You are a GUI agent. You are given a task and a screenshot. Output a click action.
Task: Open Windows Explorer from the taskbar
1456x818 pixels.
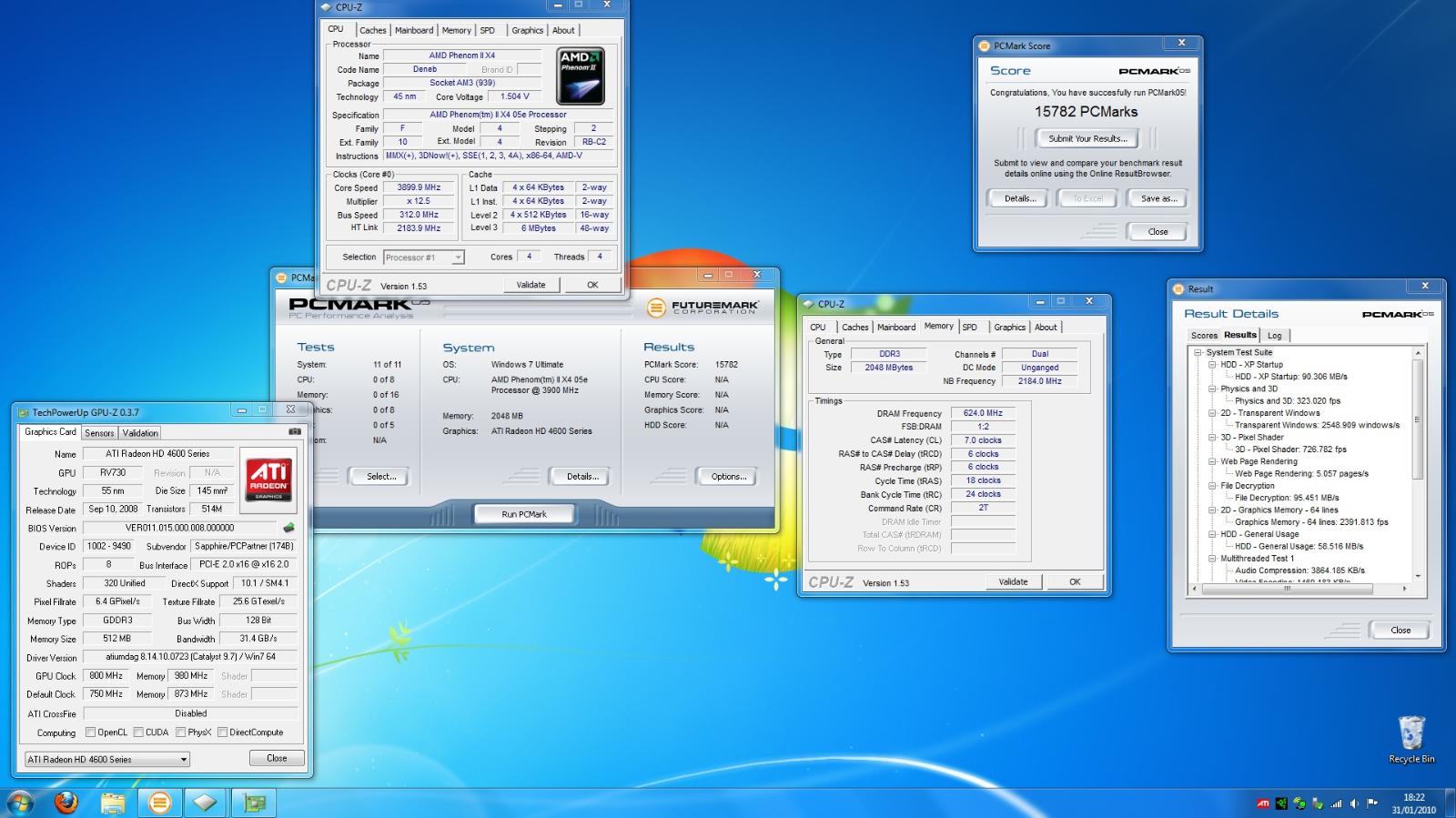click(x=112, y=803)
